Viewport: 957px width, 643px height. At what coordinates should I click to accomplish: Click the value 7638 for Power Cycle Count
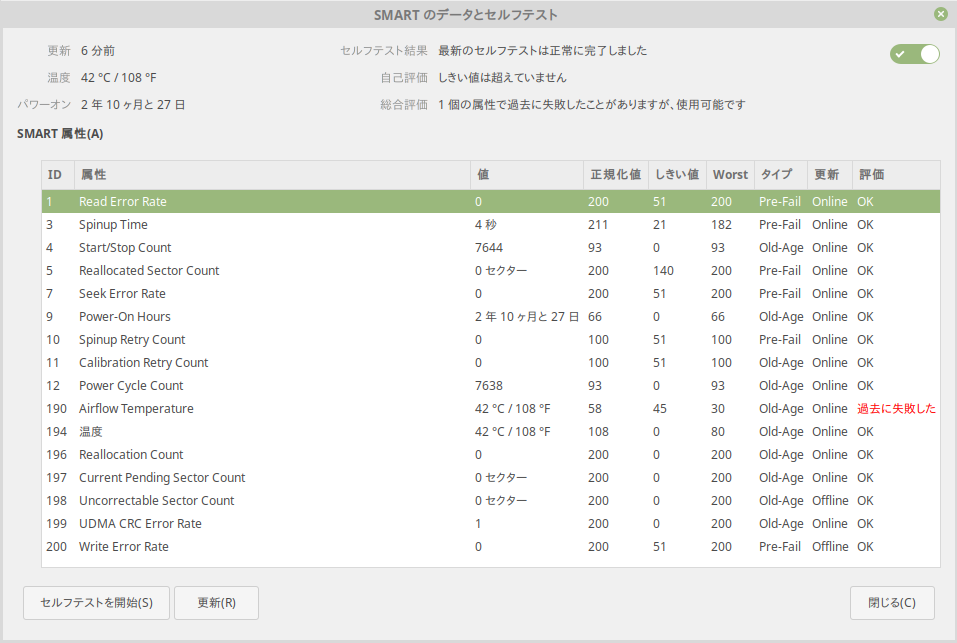pyautogui.click(x=489, y=386)
